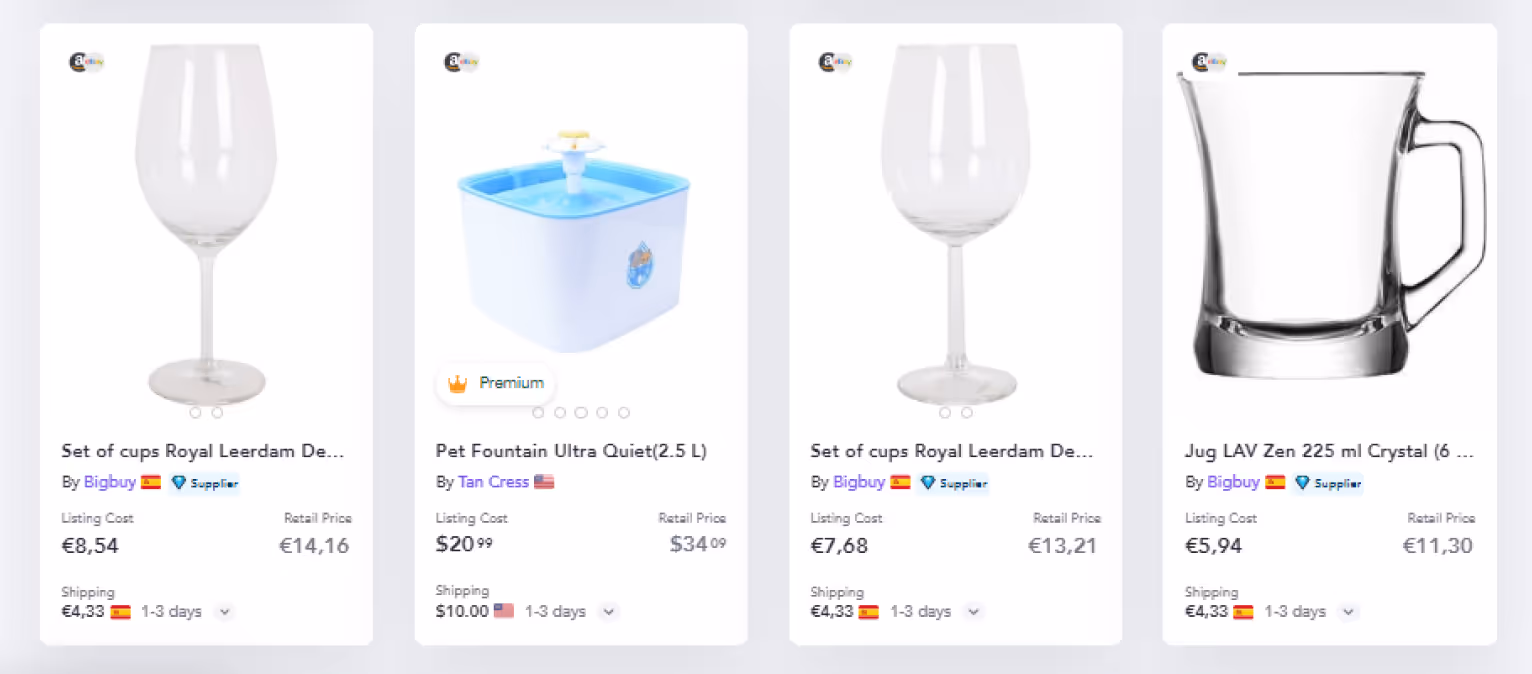The height and width of the screenshot is (674, 1532).
Task: Select the third image dot on Pet Fountain
Action: (581, 412)
